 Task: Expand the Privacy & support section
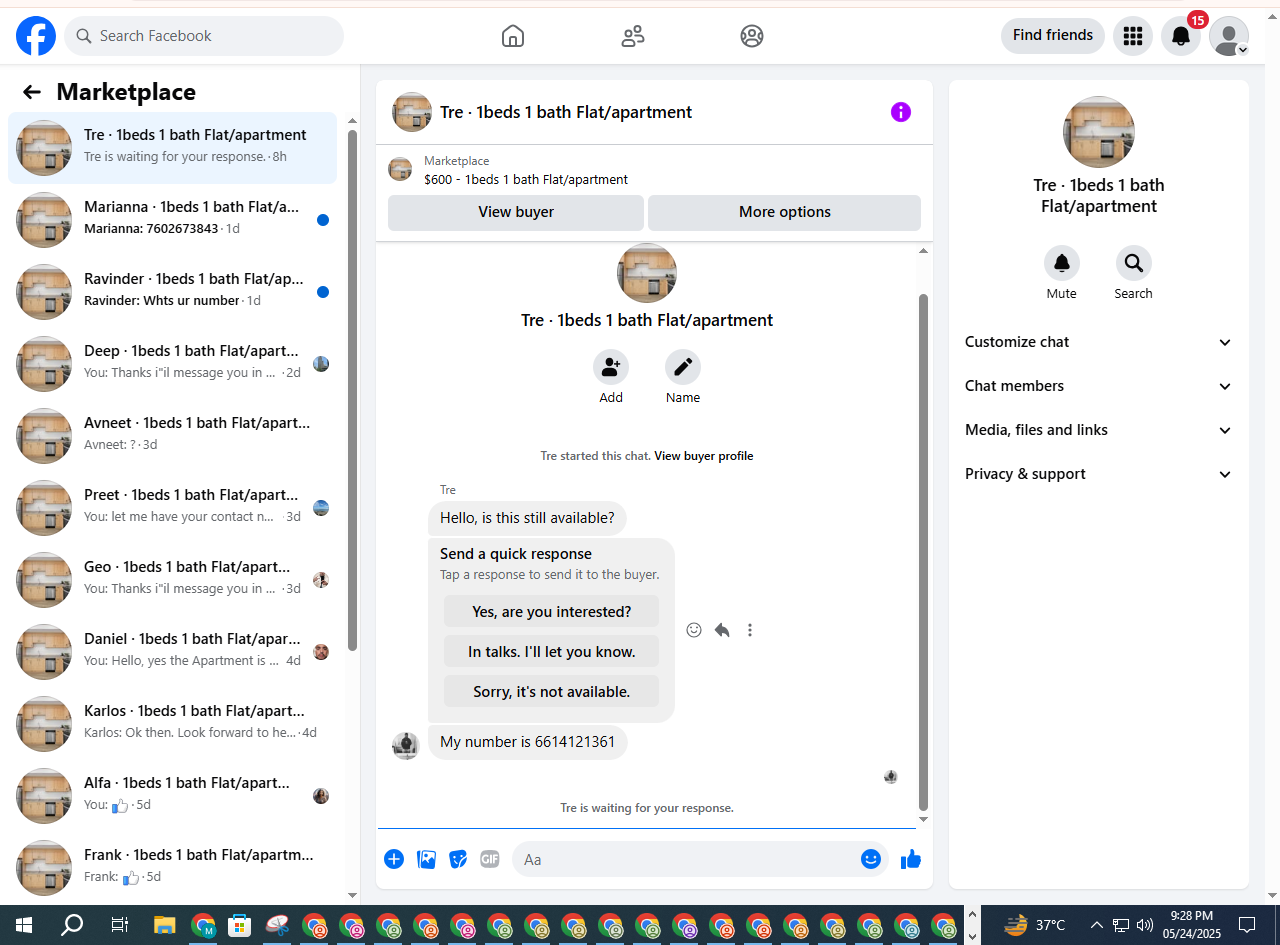(x=1099, y=474)
